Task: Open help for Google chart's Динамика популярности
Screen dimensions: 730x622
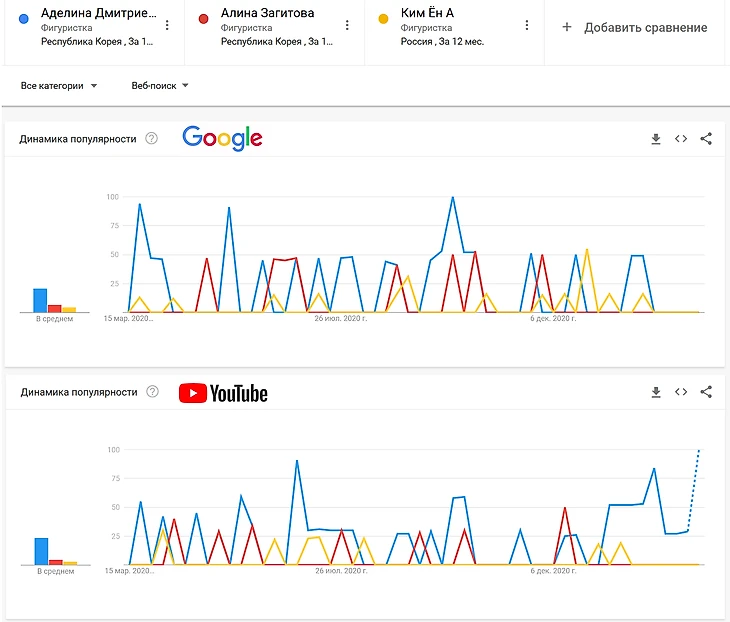Action: pos(152,139)
